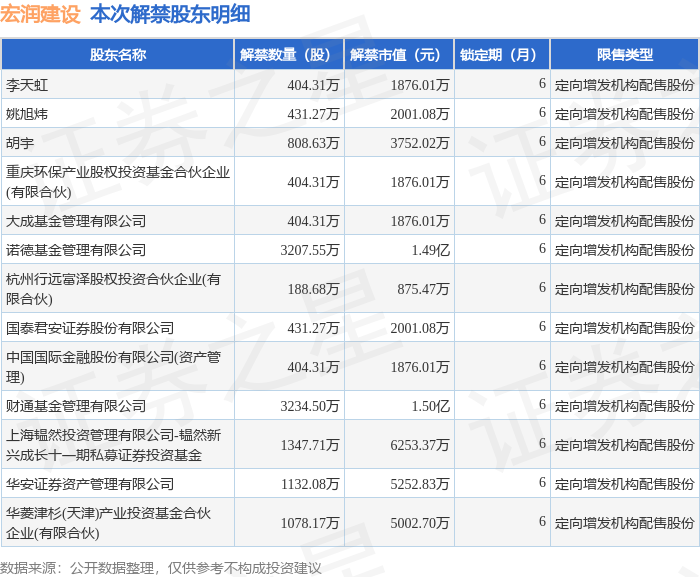Click shareholder name 胡宇

pos(20,143)
